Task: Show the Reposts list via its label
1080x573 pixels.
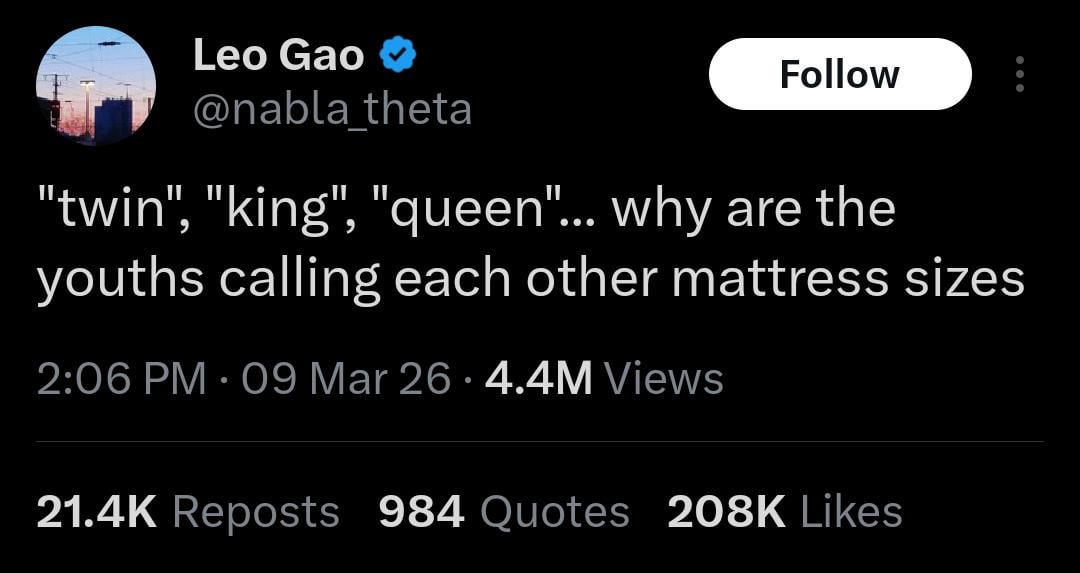Action: [256, 512]
